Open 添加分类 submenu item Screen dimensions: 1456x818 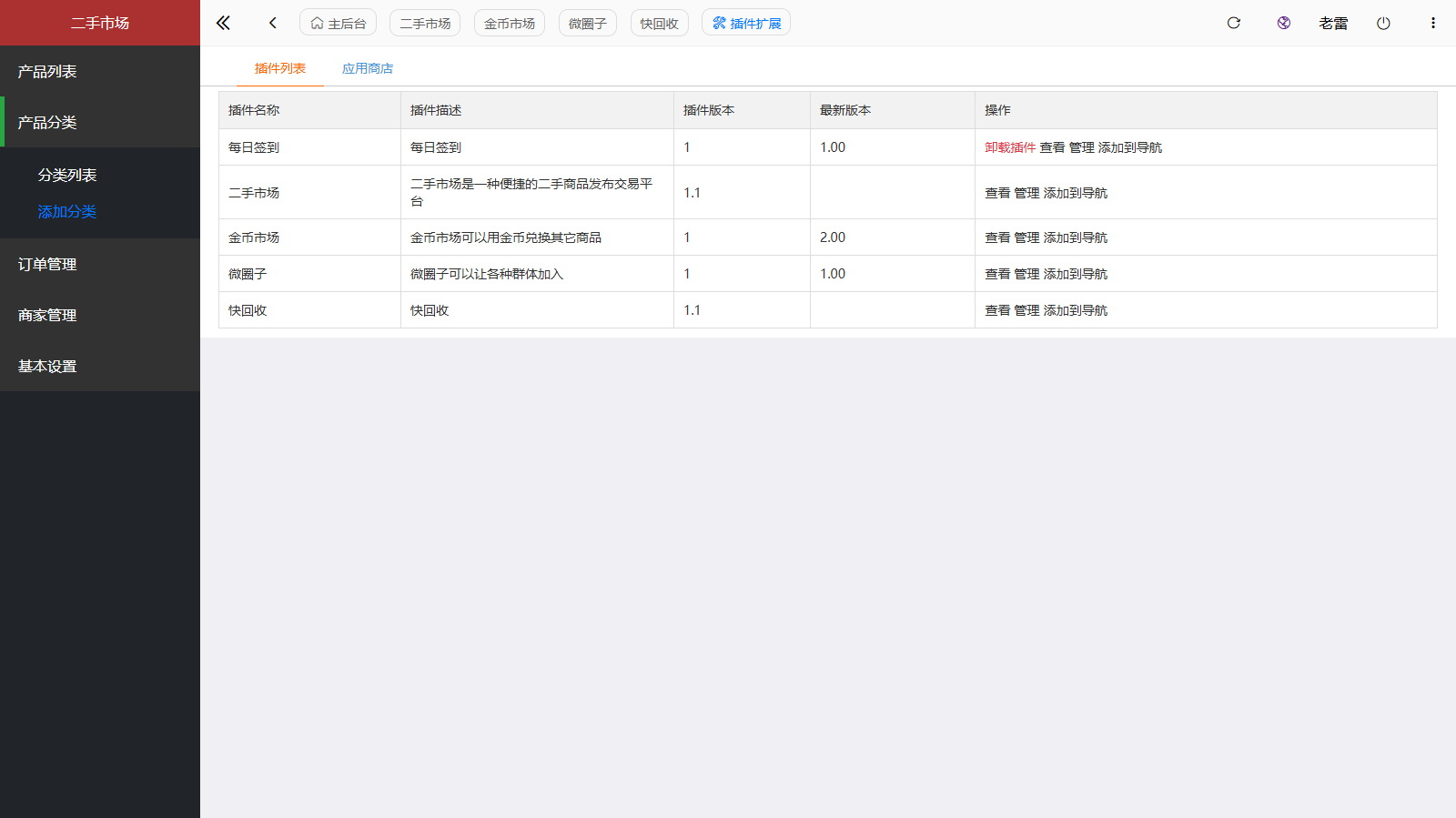click(66, 212)
